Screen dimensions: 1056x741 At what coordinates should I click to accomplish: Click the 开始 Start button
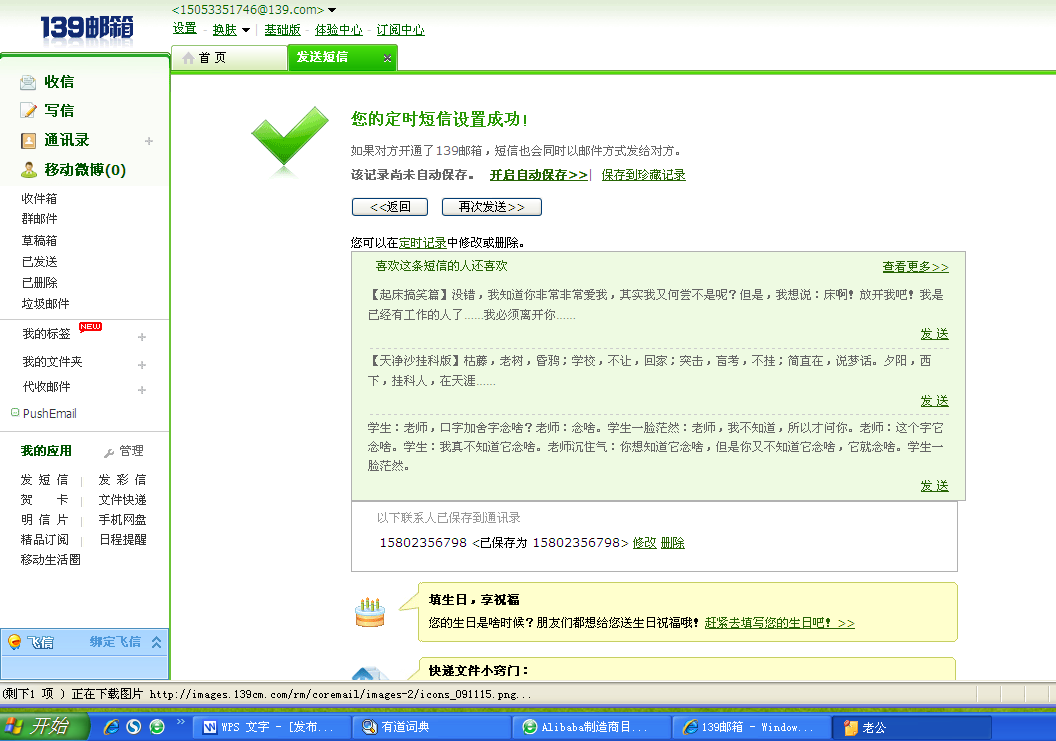[x=43, y=726]
